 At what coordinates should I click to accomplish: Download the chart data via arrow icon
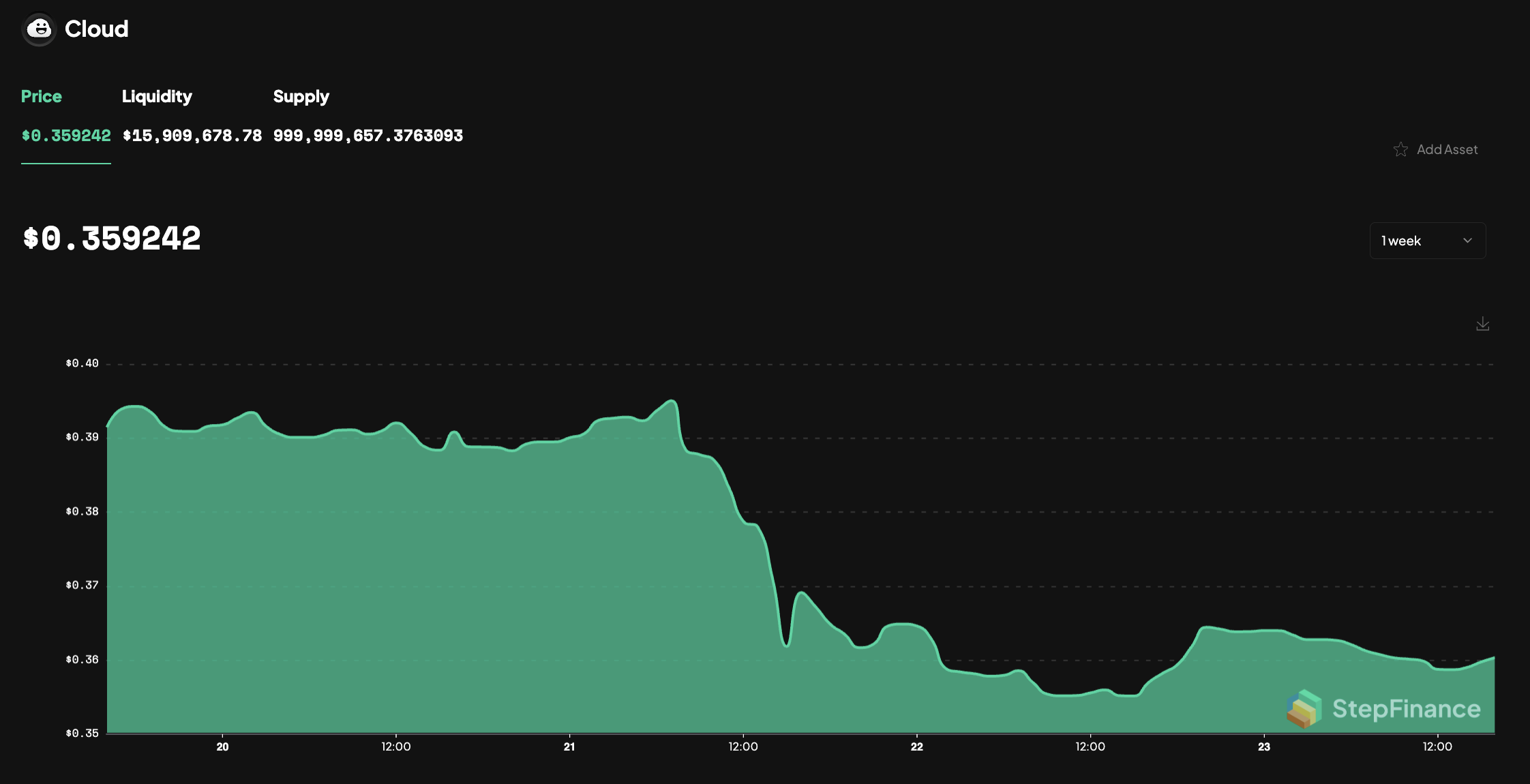point(1482,324)
